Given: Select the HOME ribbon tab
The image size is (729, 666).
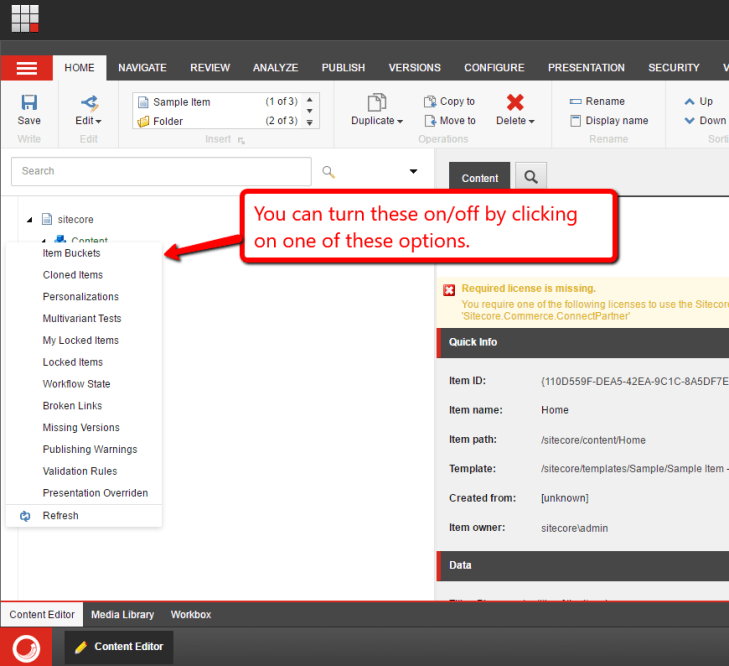Looking at the screenshot, I should pos(80,68).
